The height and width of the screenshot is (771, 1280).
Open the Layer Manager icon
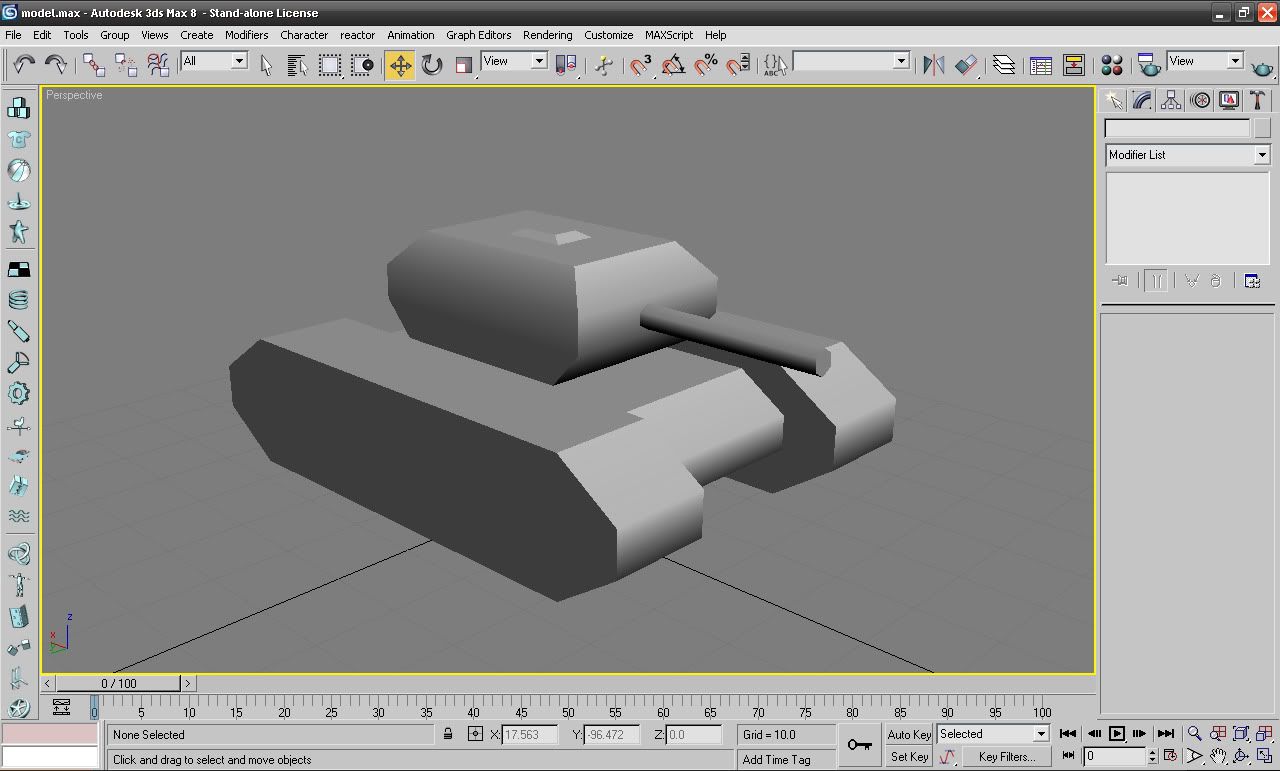point(1003,65)
